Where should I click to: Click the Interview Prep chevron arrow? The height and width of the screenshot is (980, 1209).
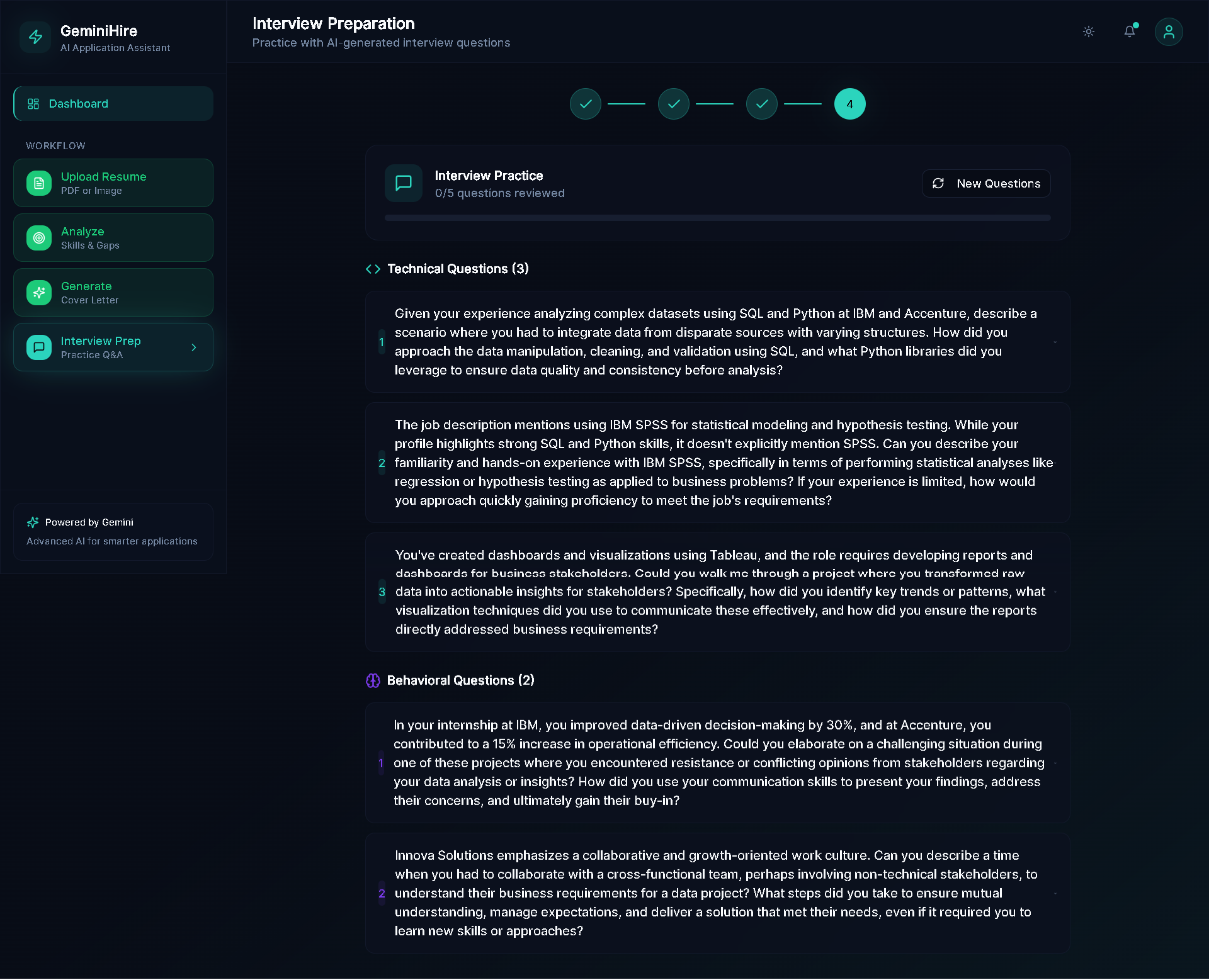(194, 347)
